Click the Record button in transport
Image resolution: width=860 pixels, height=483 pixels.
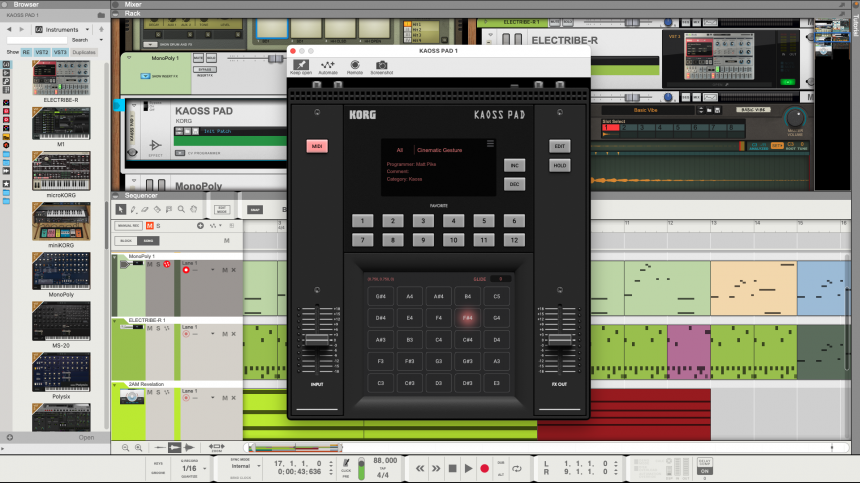[484, 468]
